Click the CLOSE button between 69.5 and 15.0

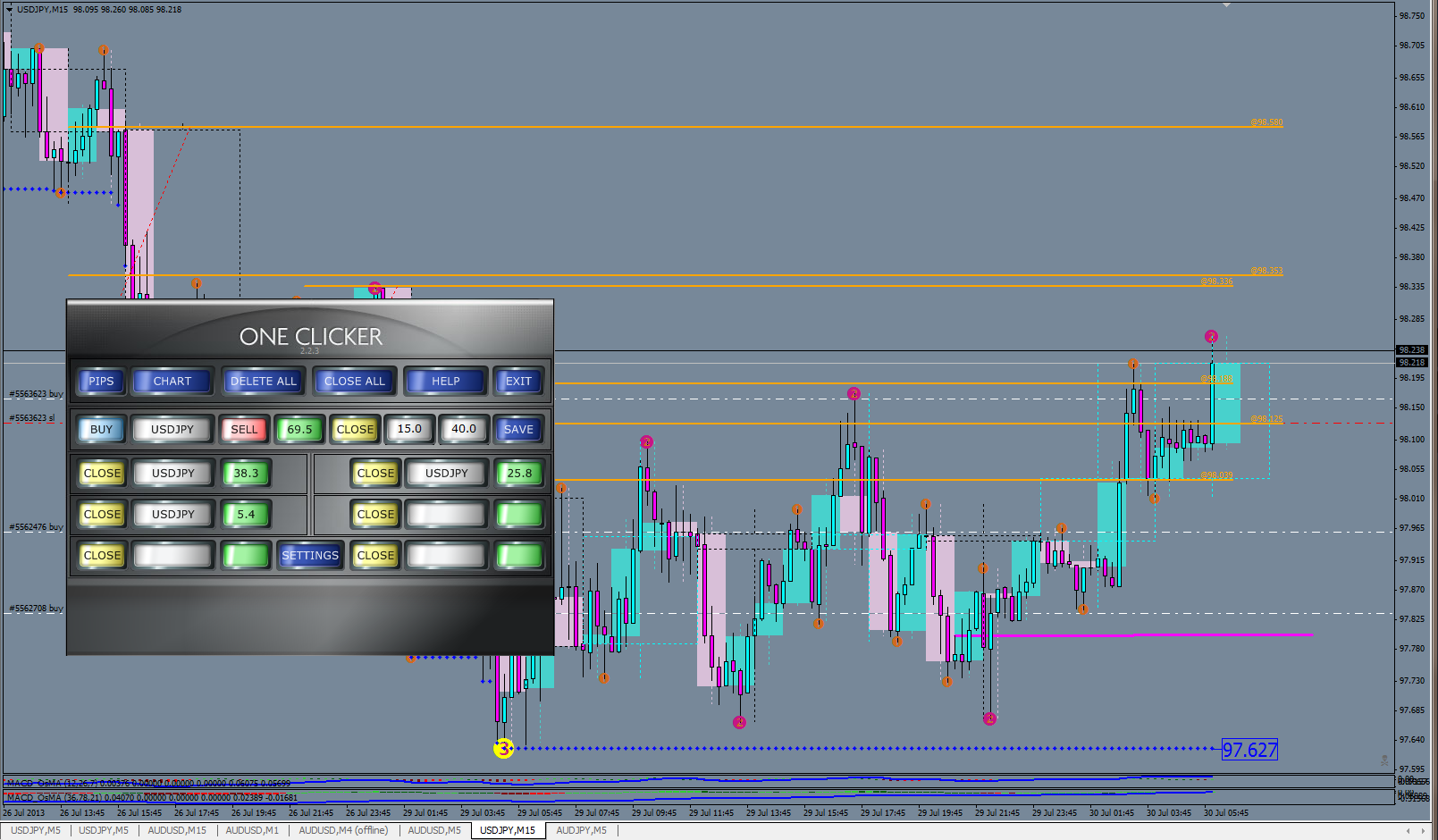355,430
